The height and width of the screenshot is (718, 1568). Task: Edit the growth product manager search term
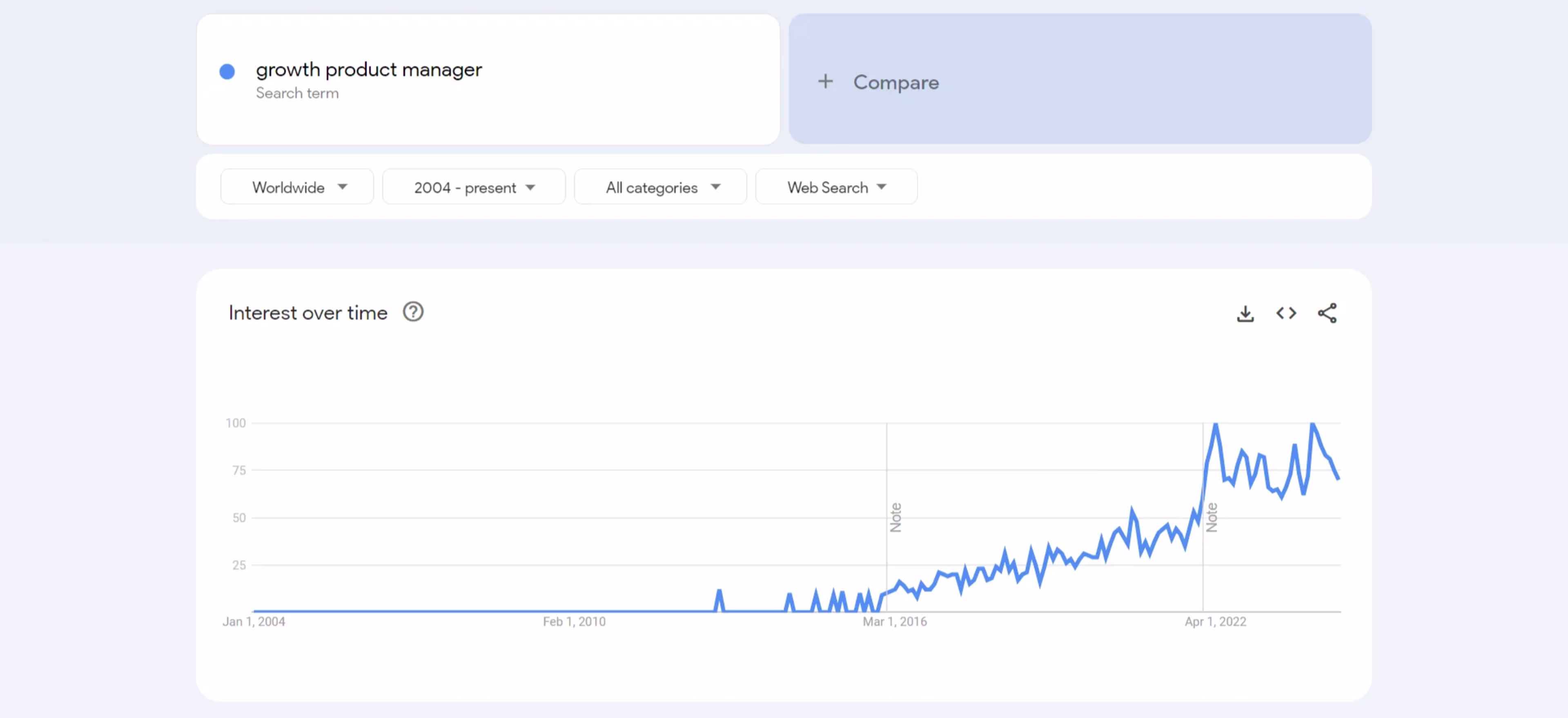(368, 70)
